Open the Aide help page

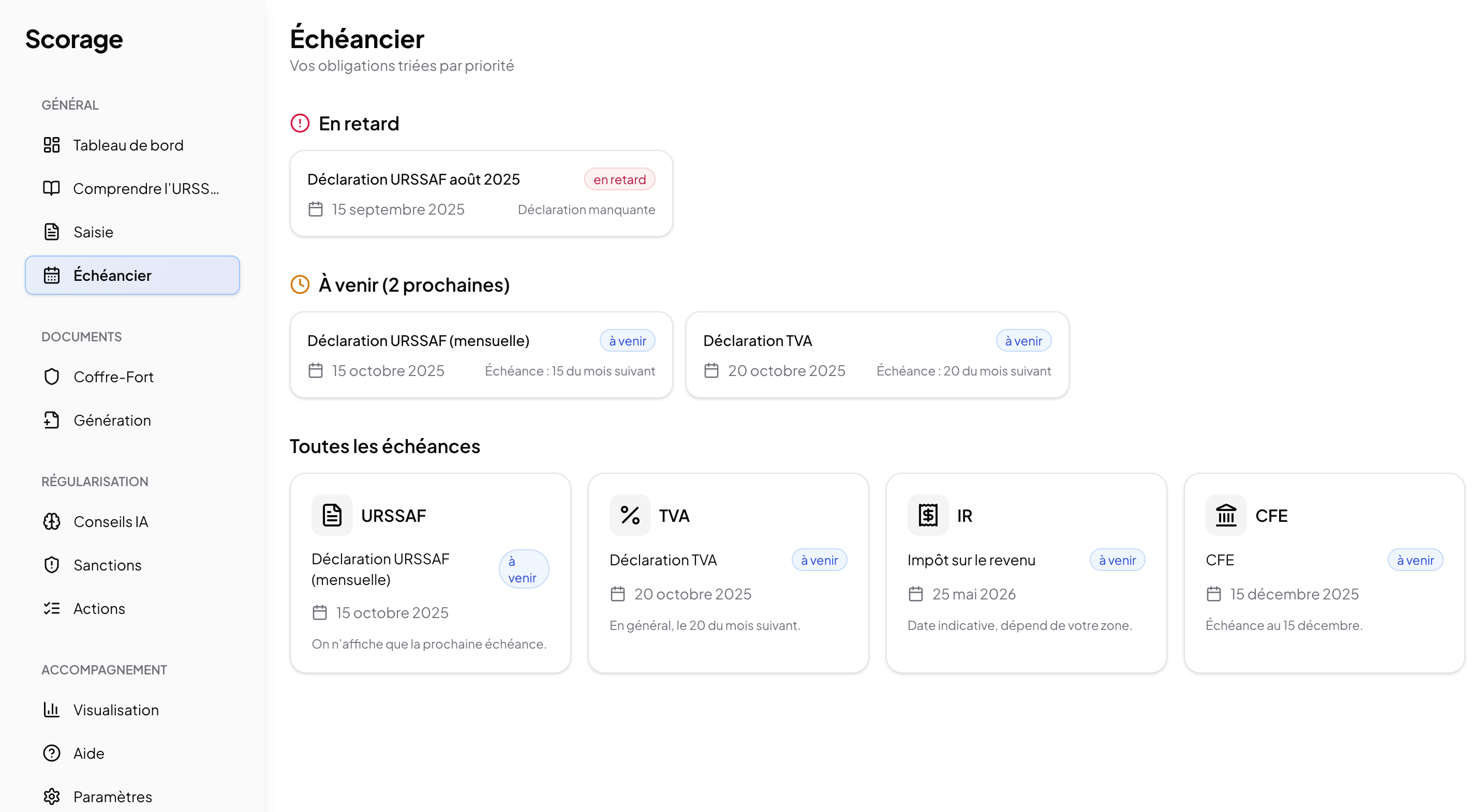tap(88, 753)
